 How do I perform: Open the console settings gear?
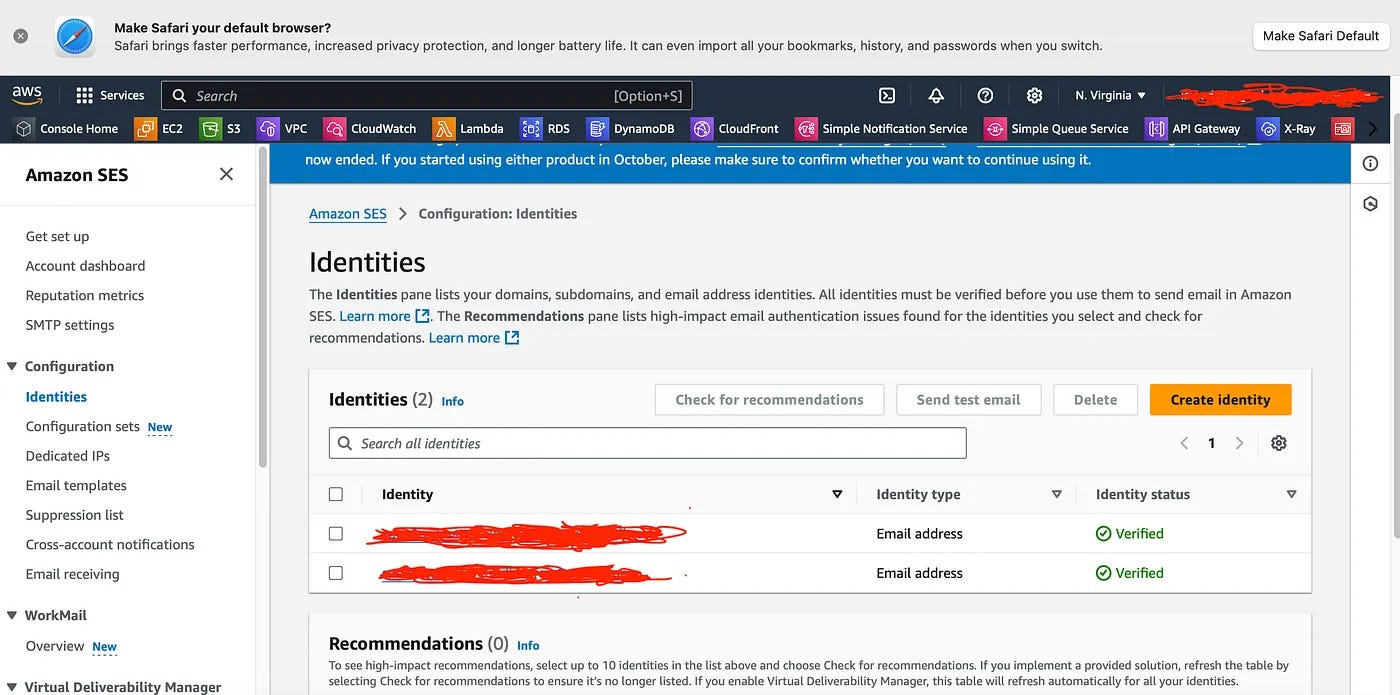pyautogui.click(x=1034, y=95)
